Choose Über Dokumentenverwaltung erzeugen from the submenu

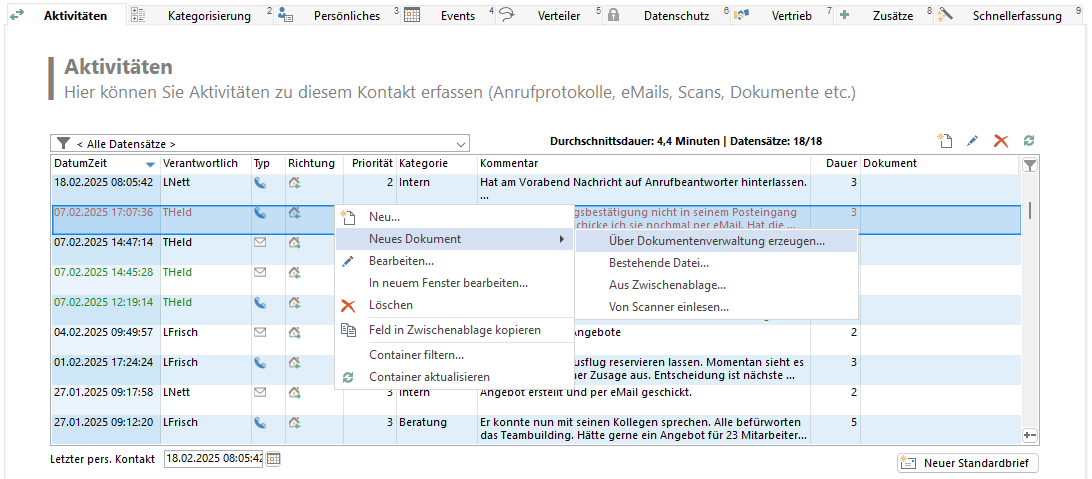[x=716, y=241]
